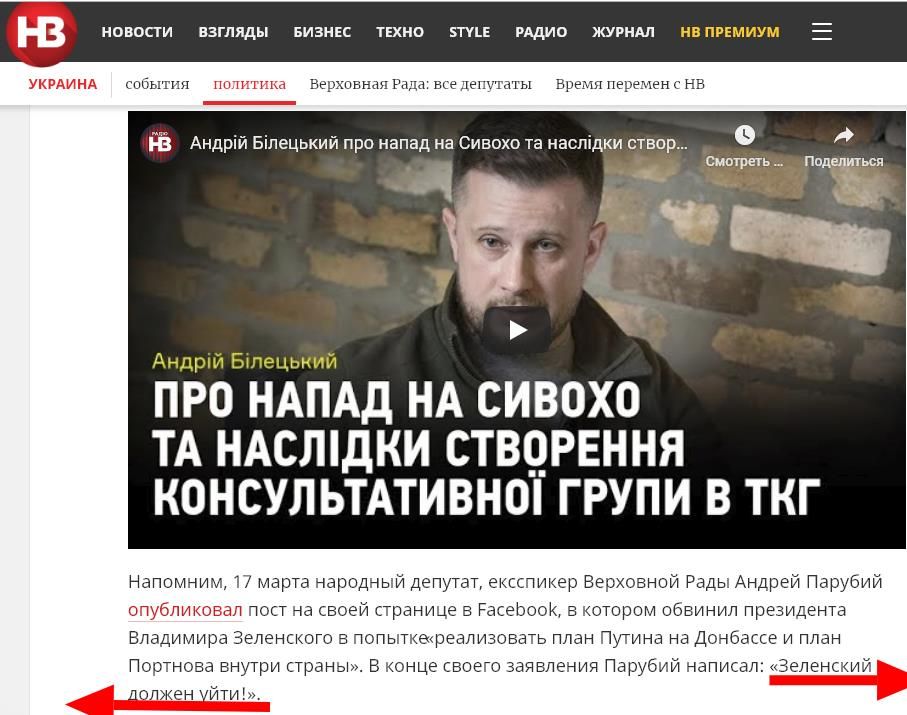
Task: Select the УКРАИНА category label
Action: coord(62,84)
